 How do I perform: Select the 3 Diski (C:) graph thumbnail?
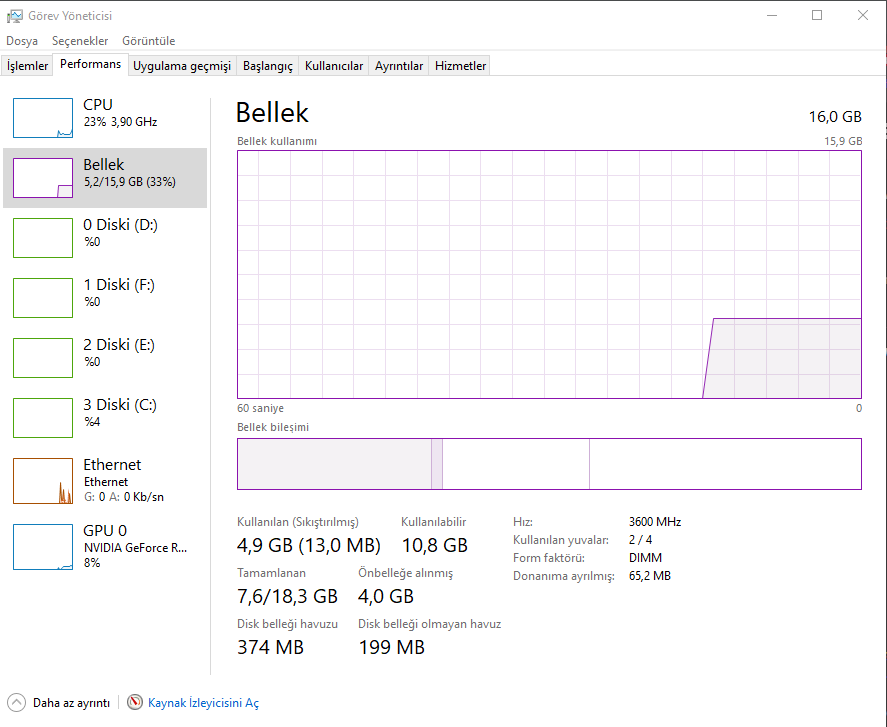coord(43,418)
